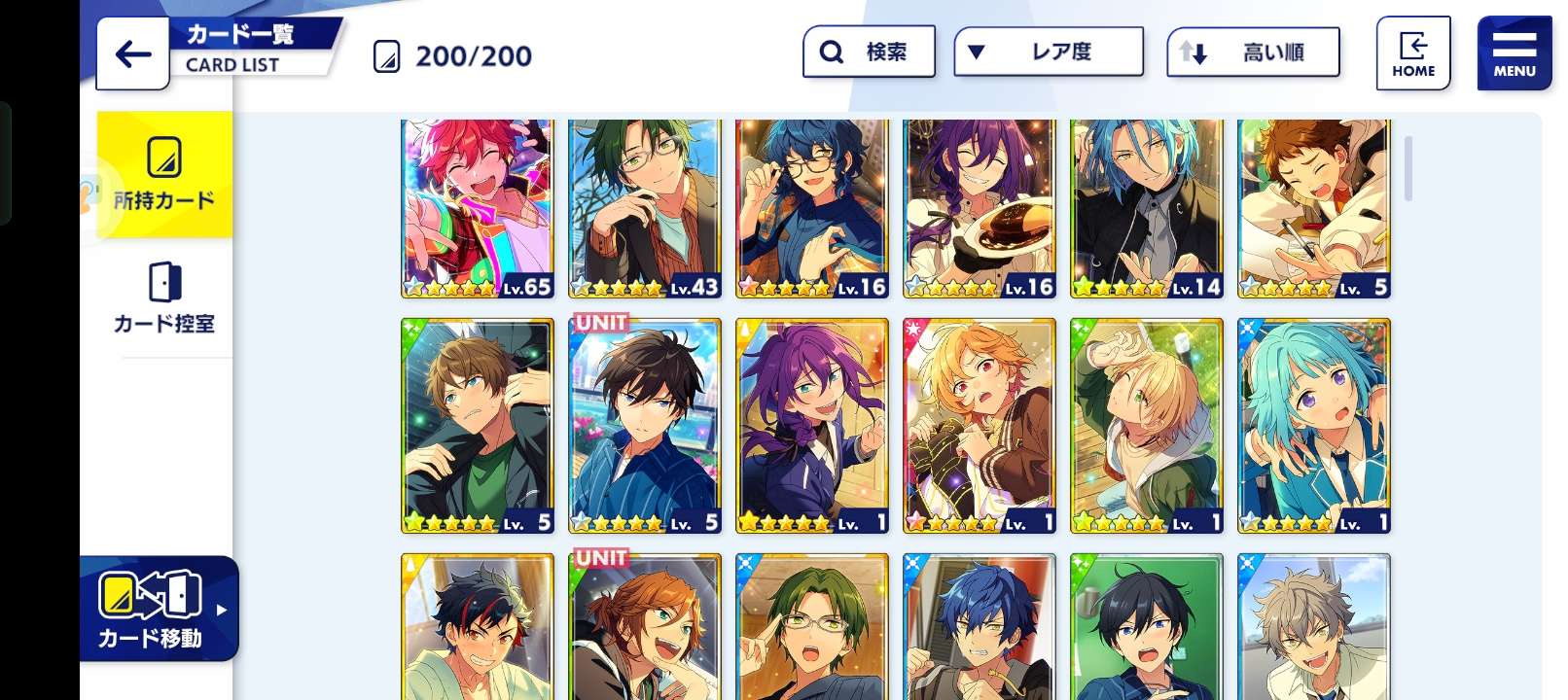Screen dimensions: 1568x700
Task: Select the purple-haired omelette Lv.16 card
Action: pyautogui.click(x=980, y=208)
